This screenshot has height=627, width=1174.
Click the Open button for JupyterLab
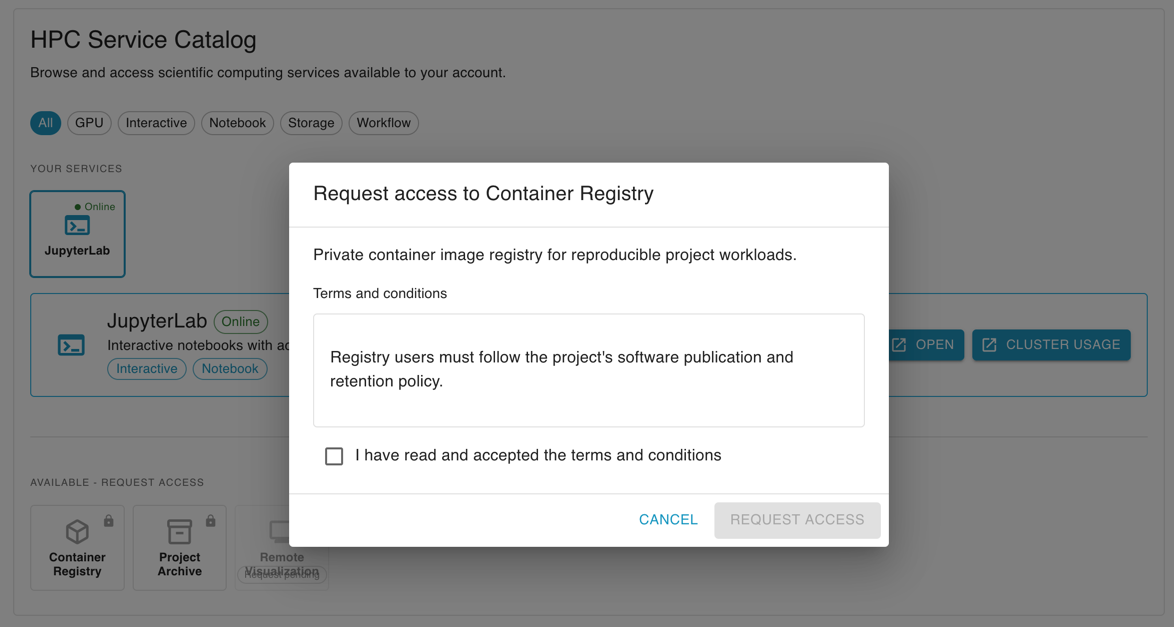pyautogui.click(x=925, y=345)
